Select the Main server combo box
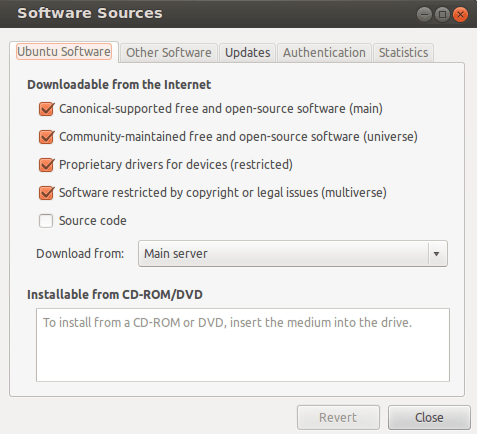Image resolution: width=477 pixels, height=434 pixels. 293,254
